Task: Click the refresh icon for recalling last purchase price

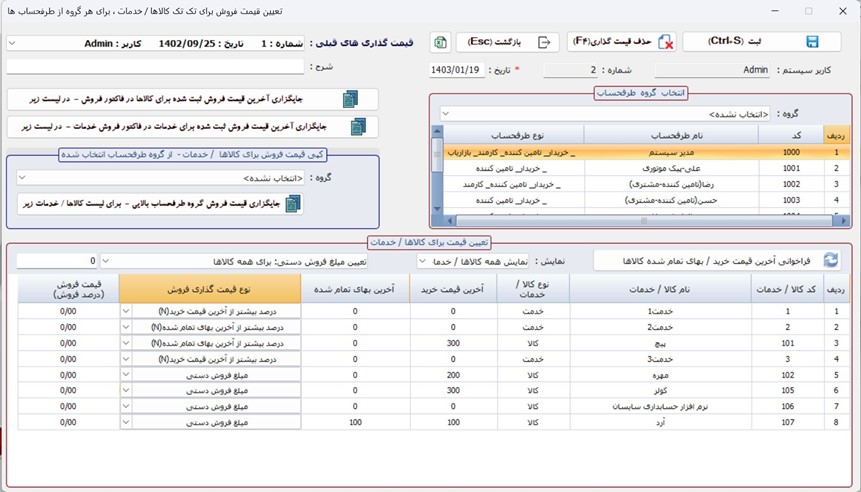Action: click(x=831, y=260)
